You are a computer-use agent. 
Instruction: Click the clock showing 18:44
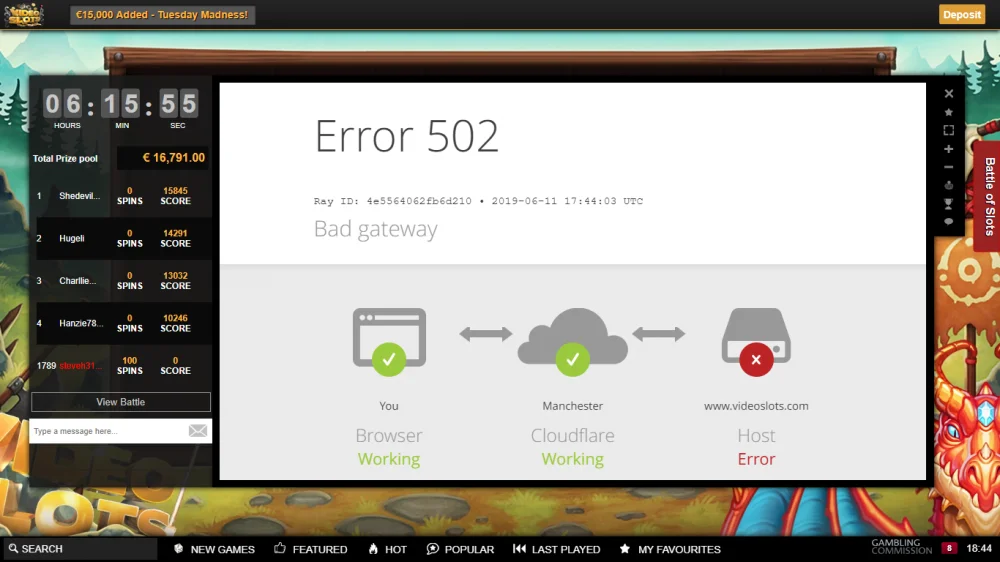979,549
